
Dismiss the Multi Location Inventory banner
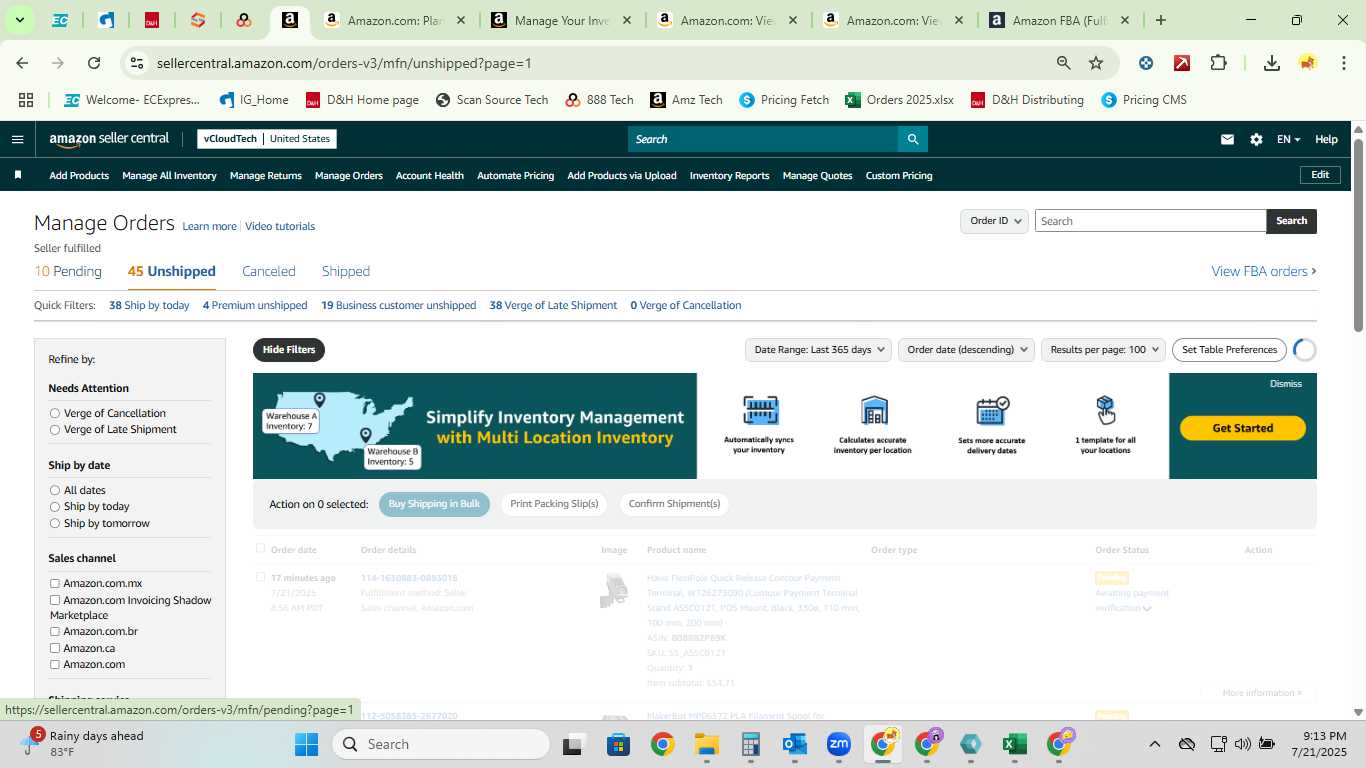[1286, 383]
